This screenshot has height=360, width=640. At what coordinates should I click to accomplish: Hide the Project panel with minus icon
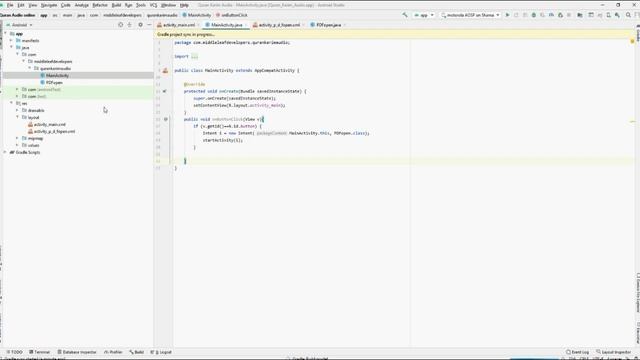[149, 25]
